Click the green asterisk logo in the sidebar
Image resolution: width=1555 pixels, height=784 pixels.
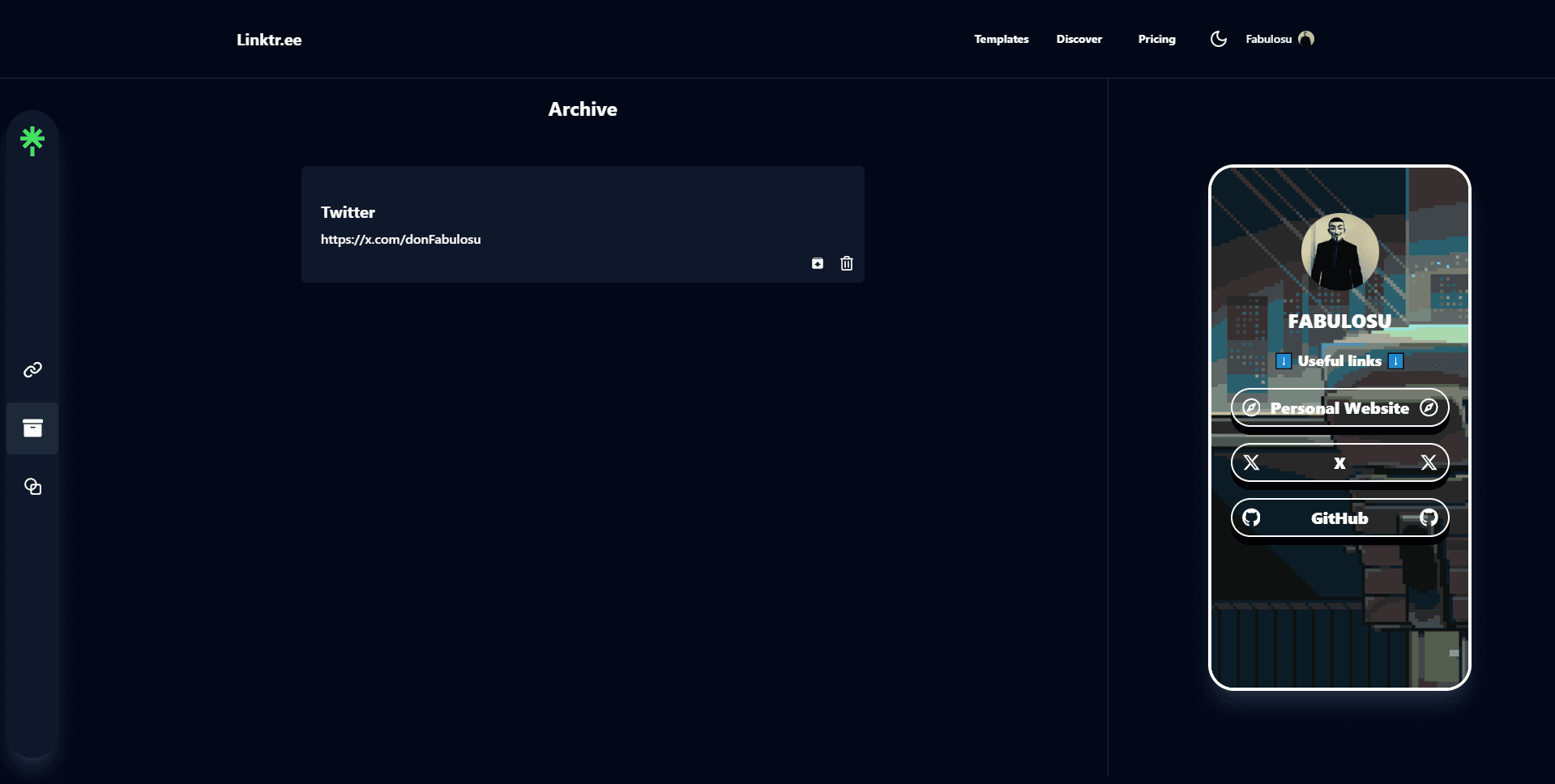32,140
